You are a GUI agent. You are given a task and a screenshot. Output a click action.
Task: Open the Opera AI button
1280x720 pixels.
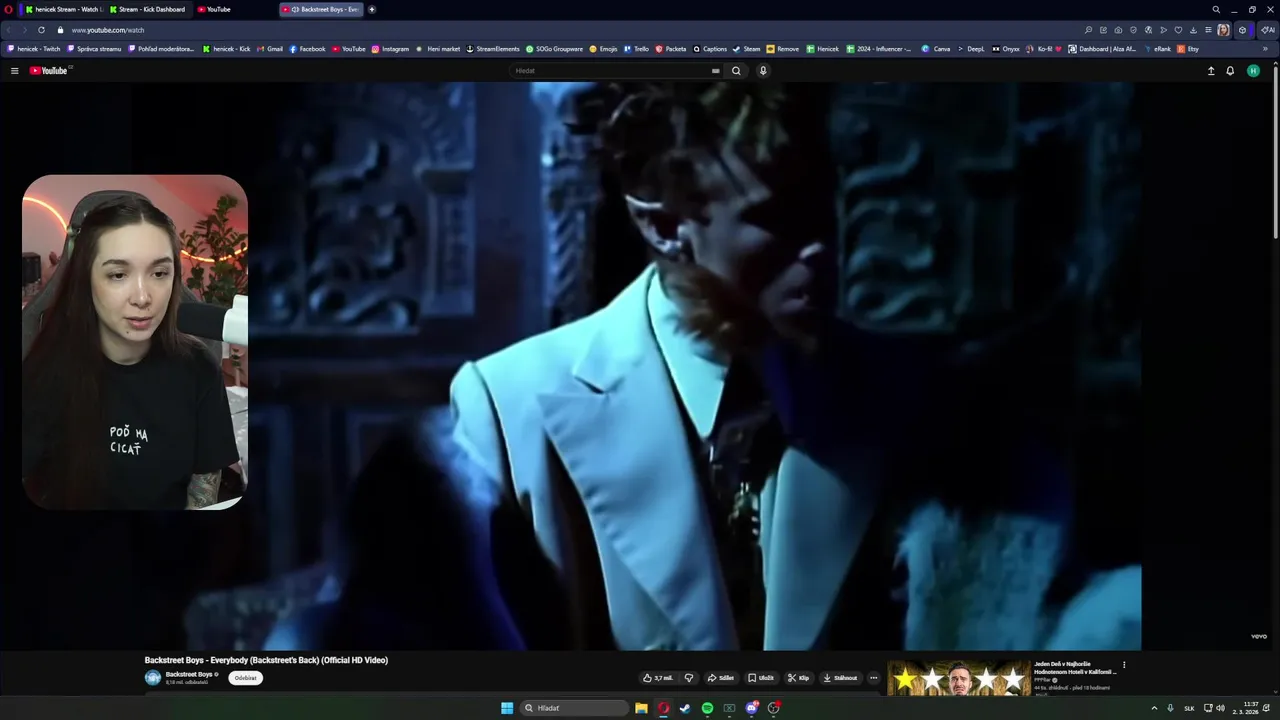click(x=1267, y=30)
